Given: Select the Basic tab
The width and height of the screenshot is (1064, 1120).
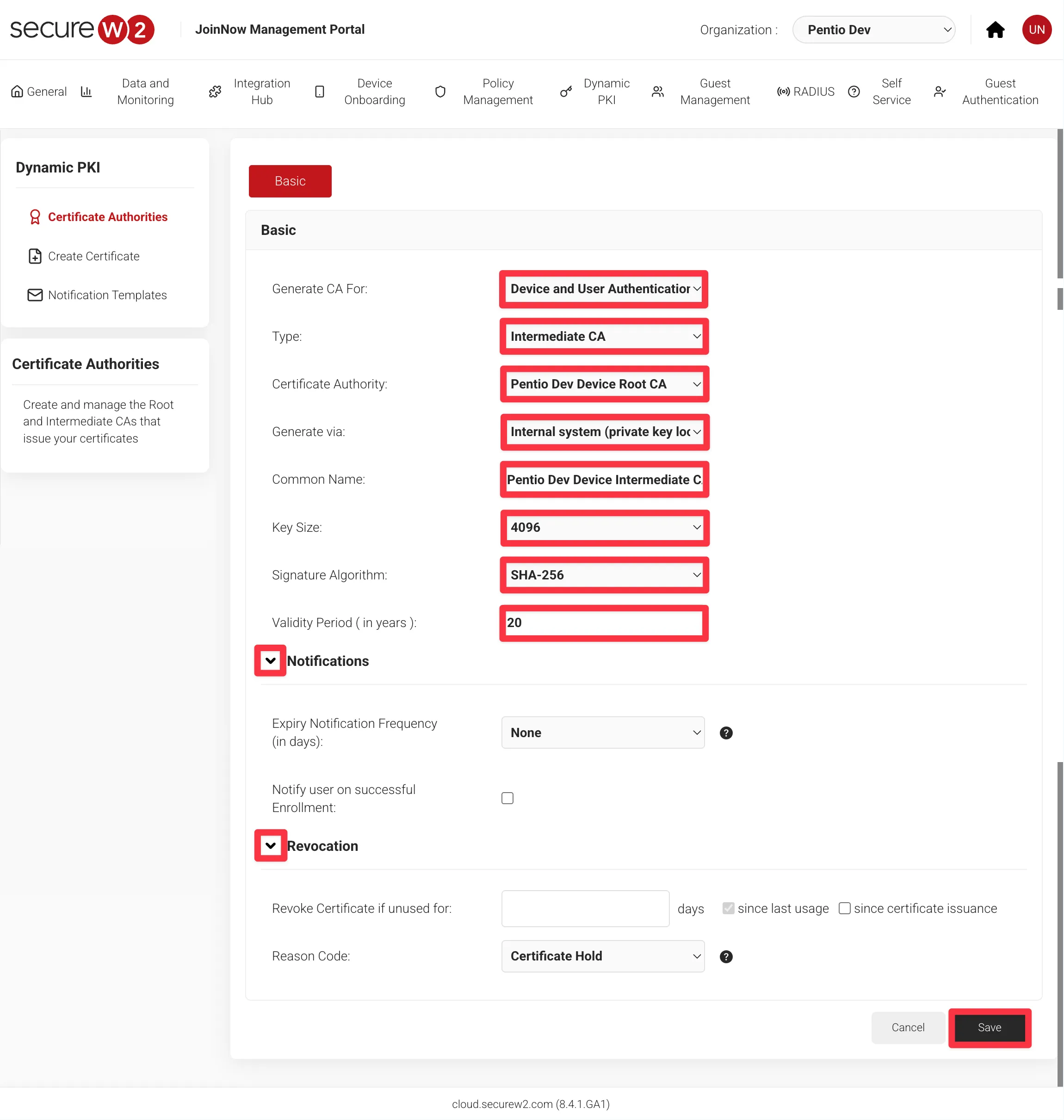Looking at the screenshot, I should pyautogui.click(x=290, y=181).
